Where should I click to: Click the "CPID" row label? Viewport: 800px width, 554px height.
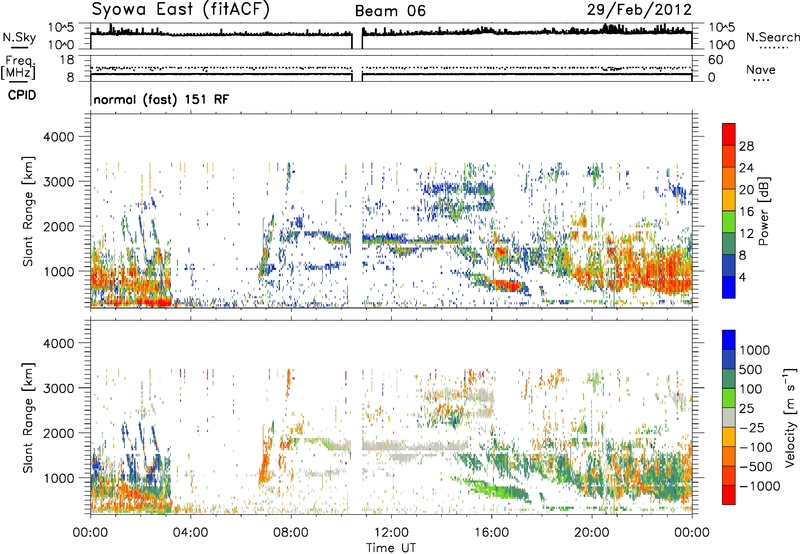click(22, 95)
